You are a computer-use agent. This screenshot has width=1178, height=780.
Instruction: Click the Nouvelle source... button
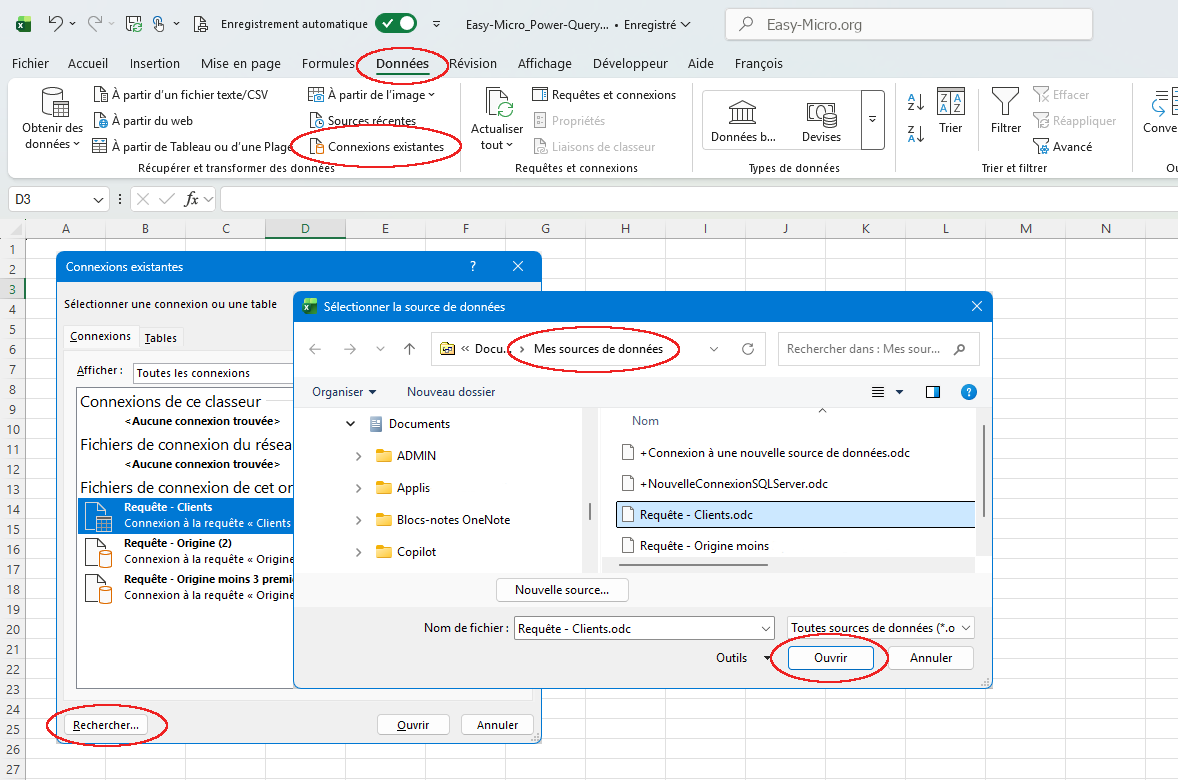point(562,590)
